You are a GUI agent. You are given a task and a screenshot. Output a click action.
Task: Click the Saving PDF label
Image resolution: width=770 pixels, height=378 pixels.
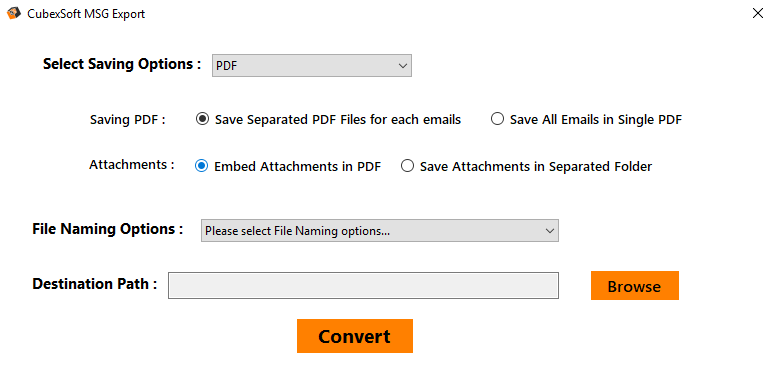(128, 120)
